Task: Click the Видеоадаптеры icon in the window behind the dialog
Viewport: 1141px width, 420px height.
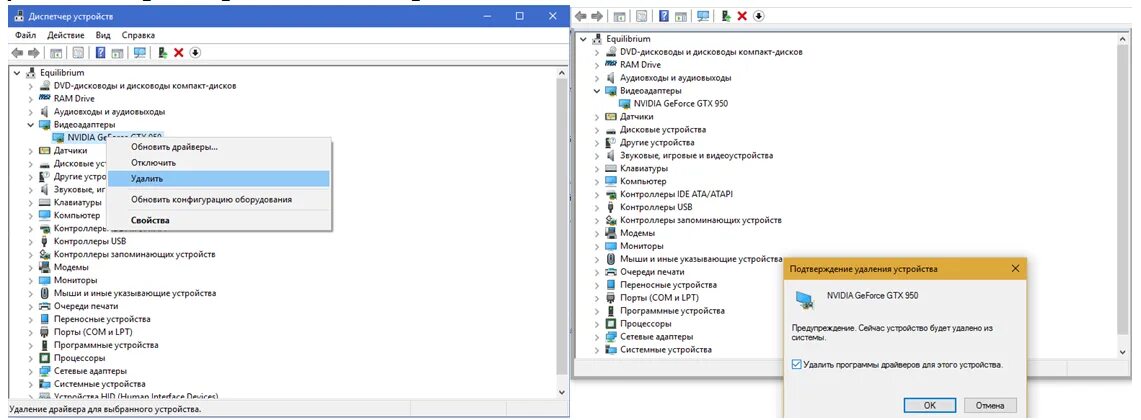Action: click(x=612, y=91)
